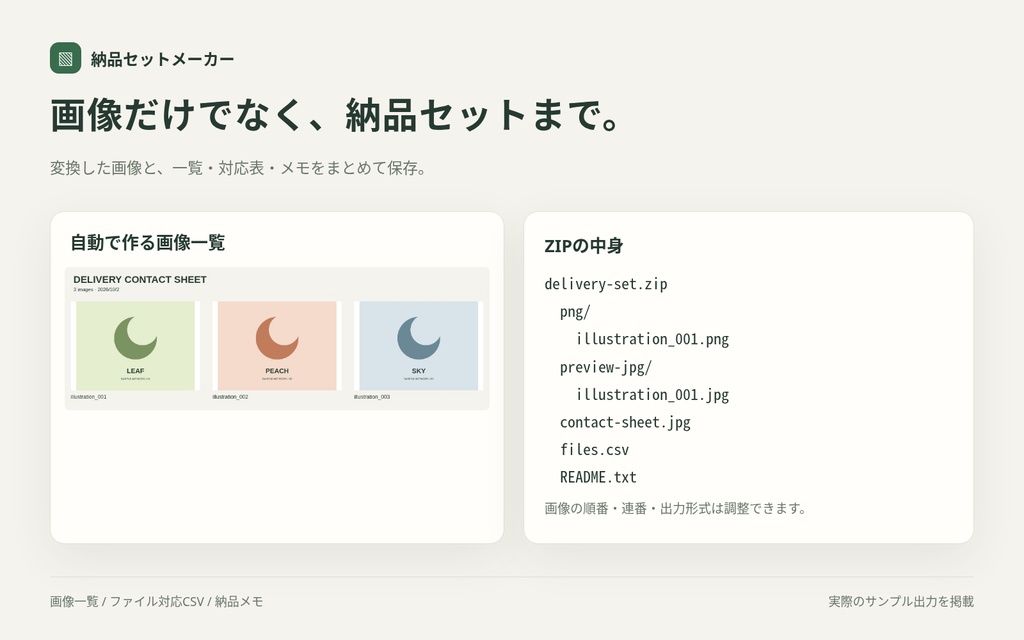Open the blue SKY thumbnail
This screenshot has height=640, width=1024.
point(419,345)
